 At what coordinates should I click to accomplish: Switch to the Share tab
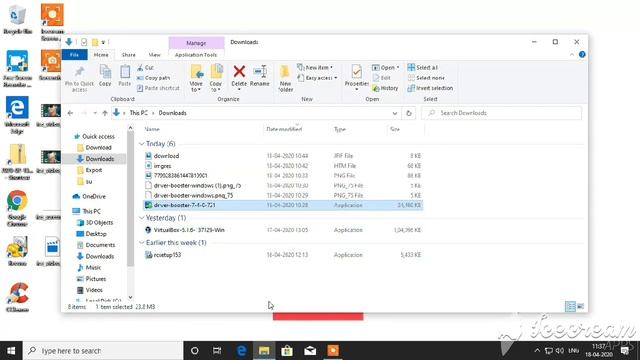click(128, 55)
